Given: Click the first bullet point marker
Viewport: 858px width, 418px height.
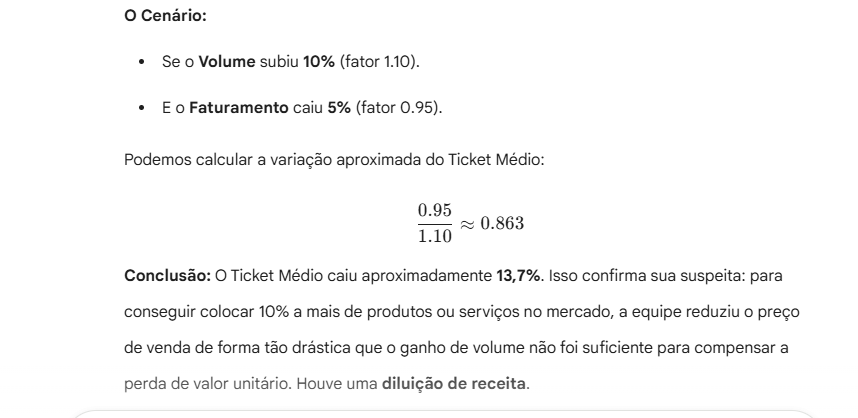Looking at the screenshot, I should (x=142, y=62).
